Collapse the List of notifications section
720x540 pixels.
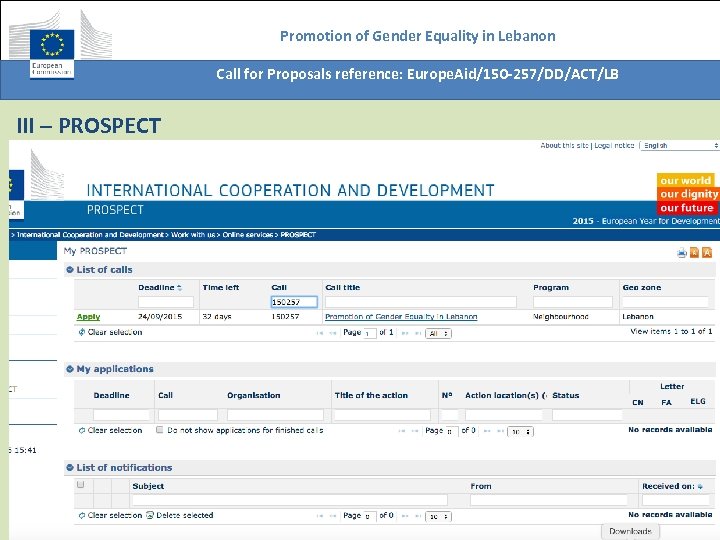[x=70, y=467]
